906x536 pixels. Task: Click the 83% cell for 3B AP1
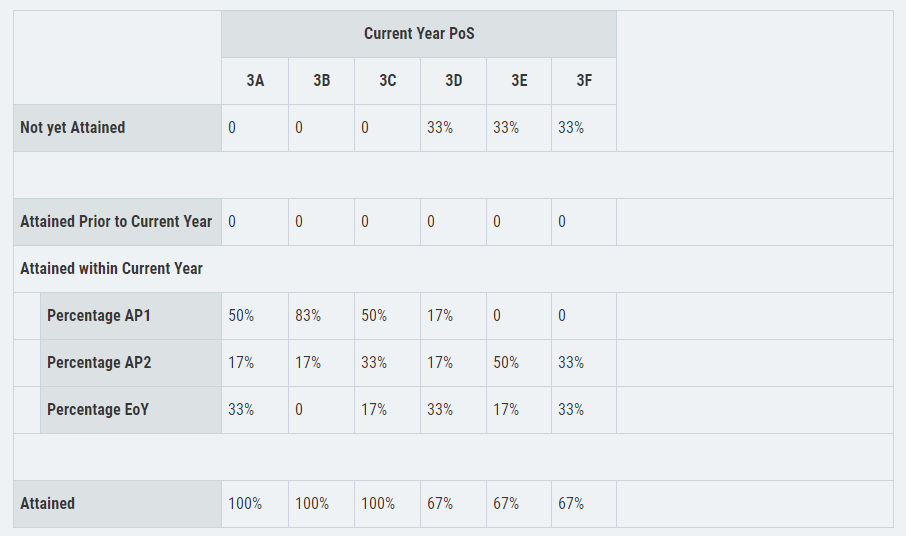tap(321, 316)
